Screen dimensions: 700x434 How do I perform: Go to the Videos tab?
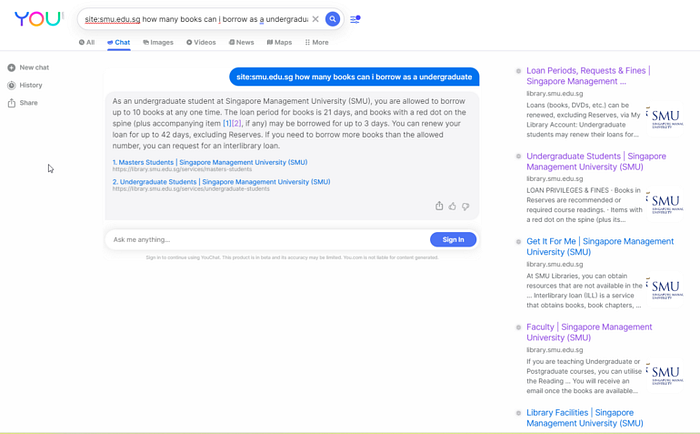pos(201,42)
